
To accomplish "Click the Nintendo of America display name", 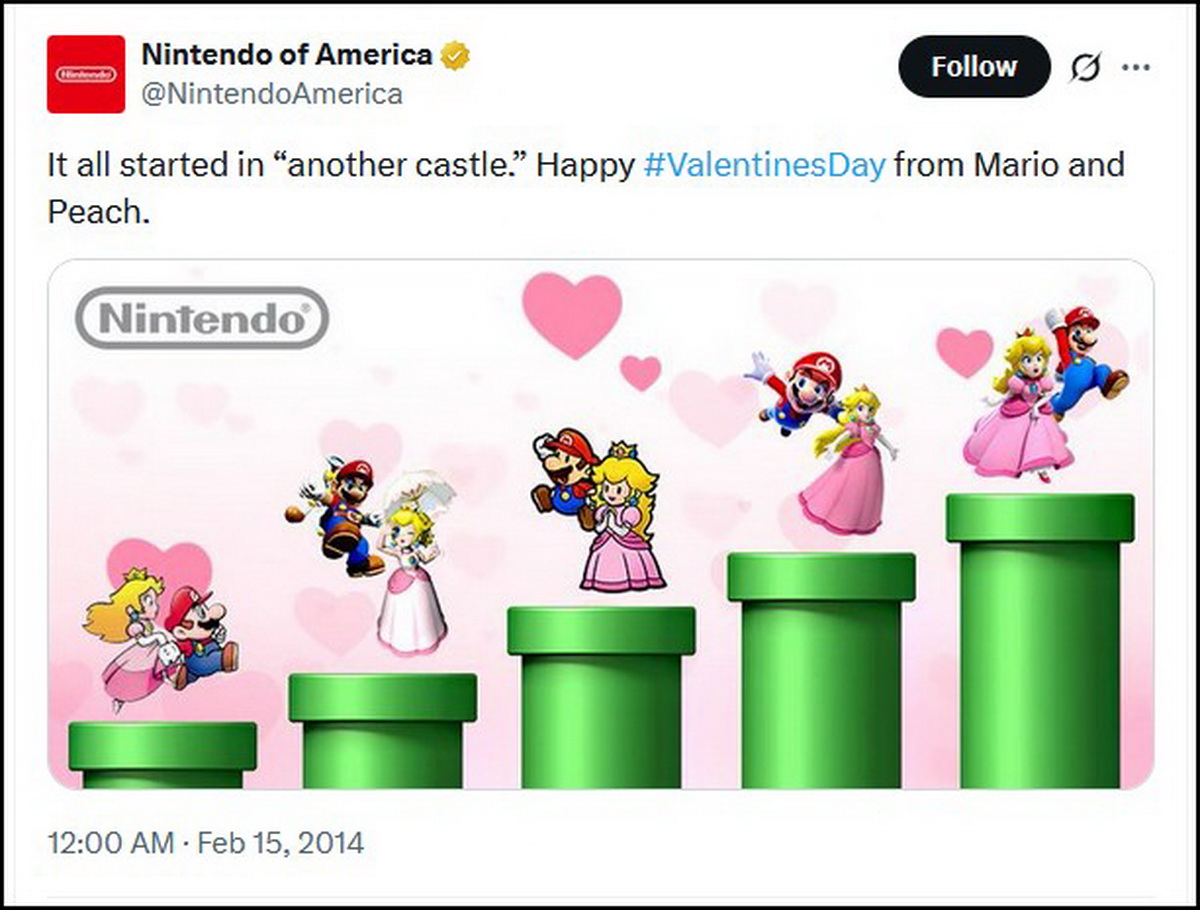I will pyautogui.click(x=288, y=56).
